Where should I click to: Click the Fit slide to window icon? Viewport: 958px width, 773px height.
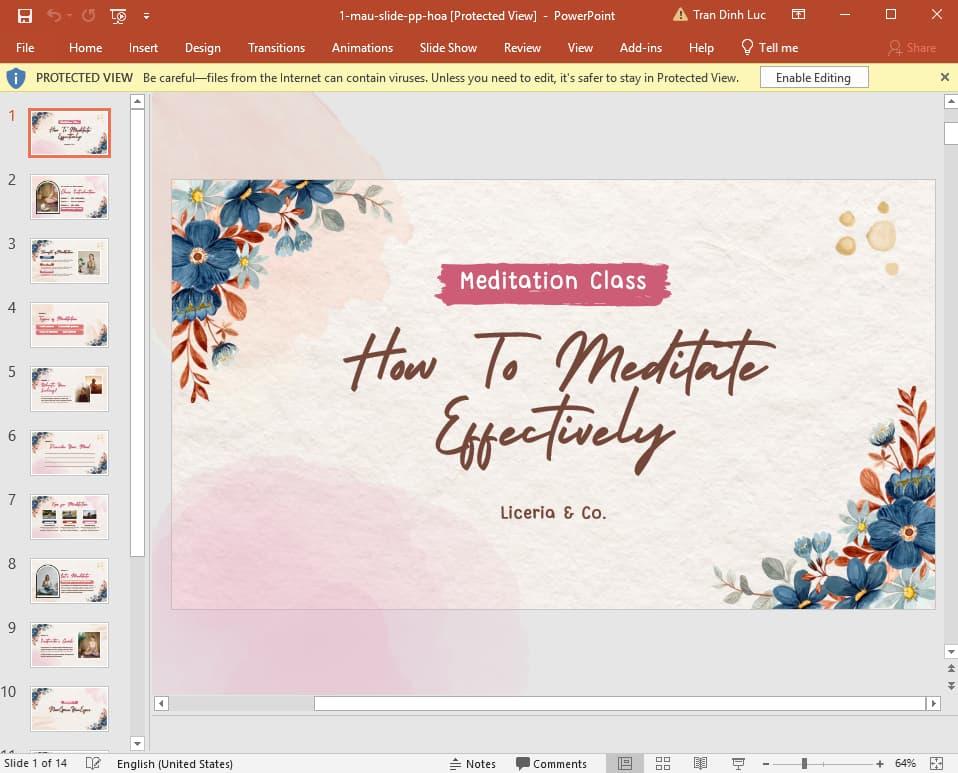point(936,763)
